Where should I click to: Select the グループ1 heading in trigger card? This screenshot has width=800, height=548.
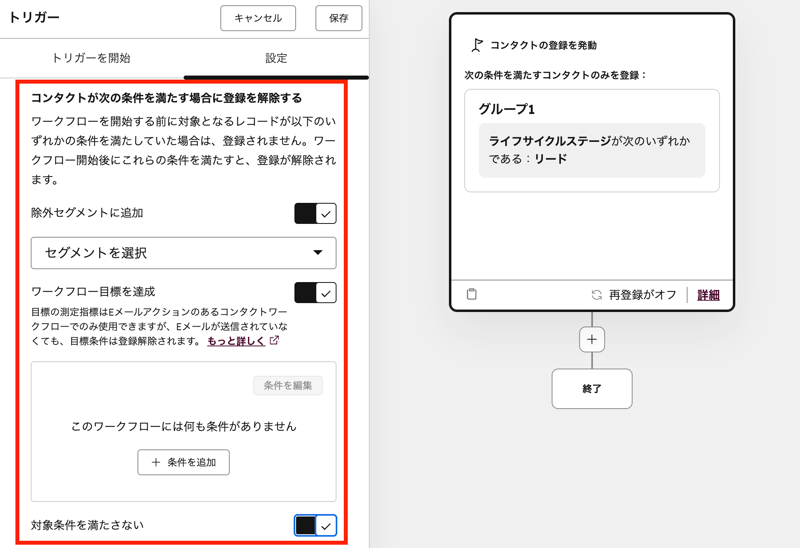click(506, 109)
